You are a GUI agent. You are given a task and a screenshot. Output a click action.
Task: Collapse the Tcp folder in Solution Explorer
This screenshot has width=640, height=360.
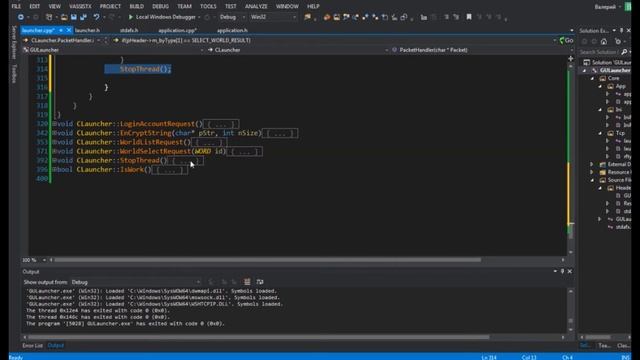pyautogui.click(x=600, y=133)
